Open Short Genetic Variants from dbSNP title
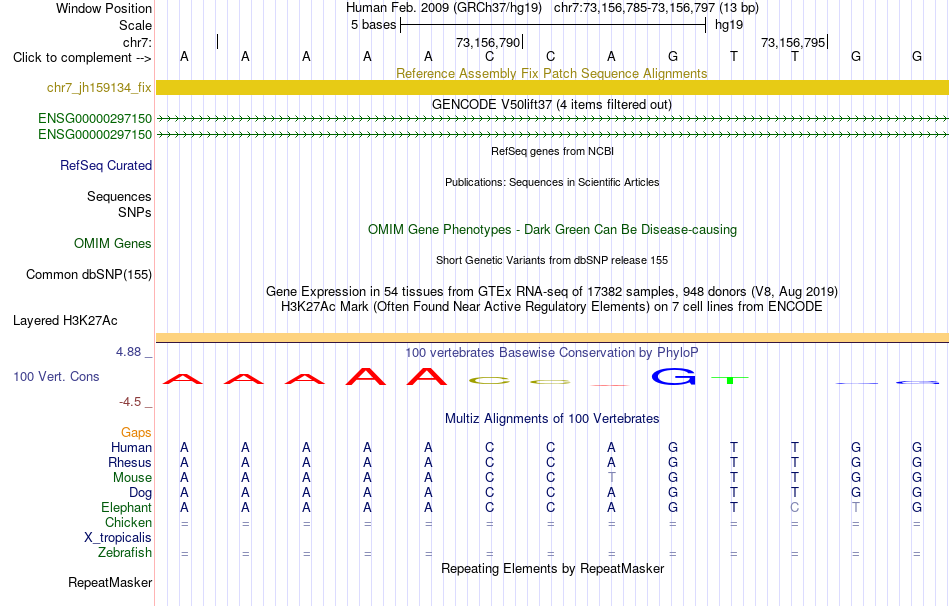 (552, 260)
